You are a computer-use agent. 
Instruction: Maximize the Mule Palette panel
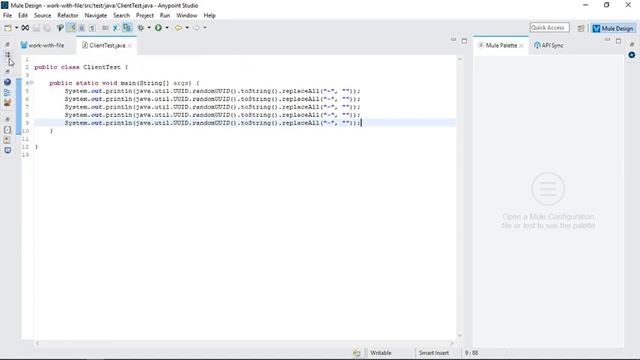618,41
